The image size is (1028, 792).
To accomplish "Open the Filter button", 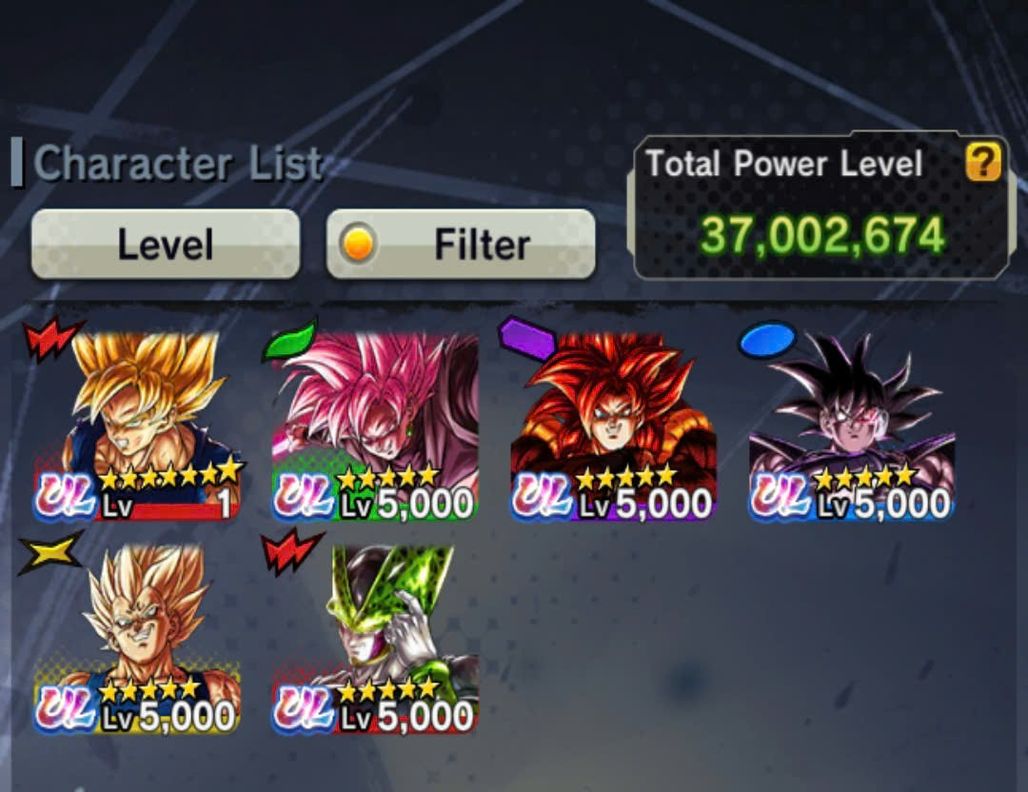I will click(461, 244).
